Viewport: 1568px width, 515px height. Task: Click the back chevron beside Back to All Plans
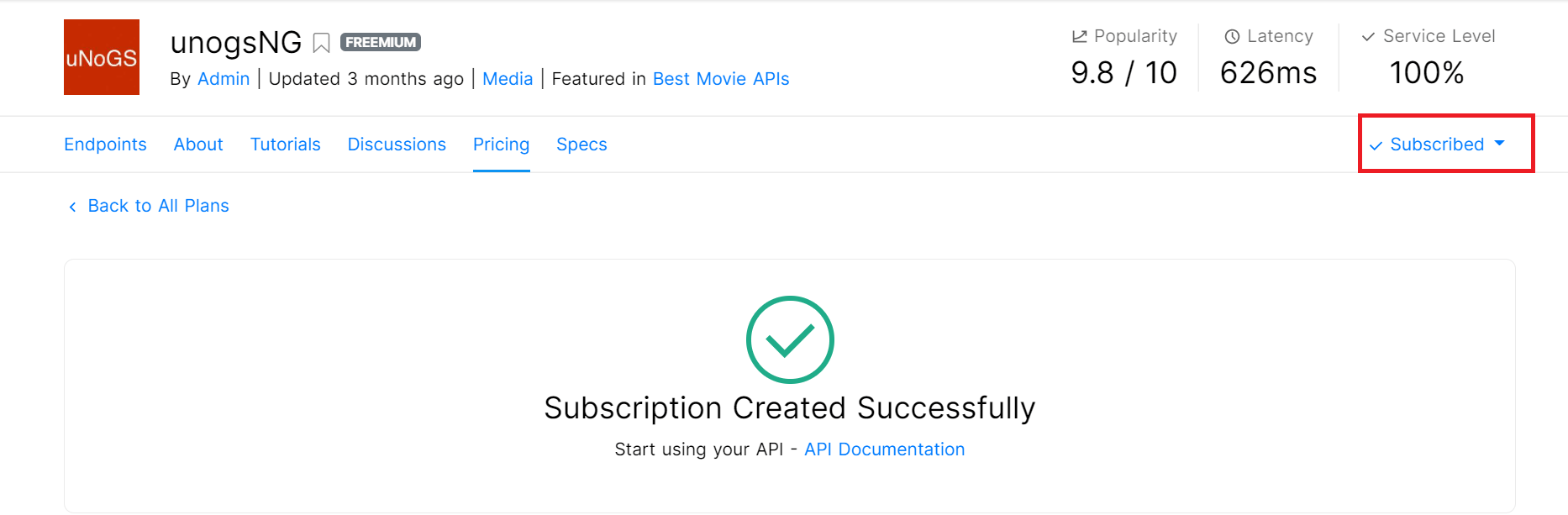point(72,207)
